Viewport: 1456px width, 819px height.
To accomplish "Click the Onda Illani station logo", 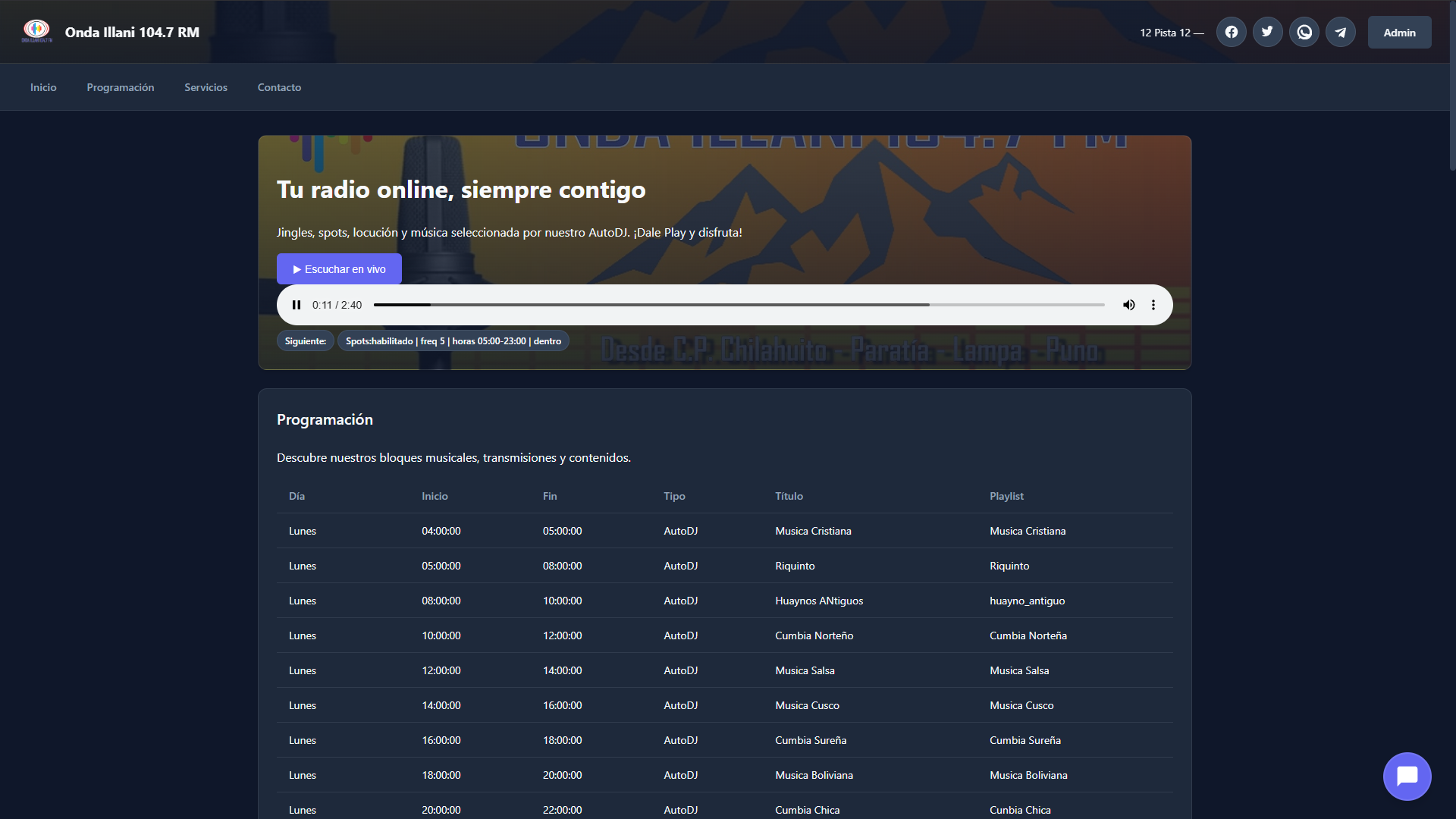I will coord(36,31).
